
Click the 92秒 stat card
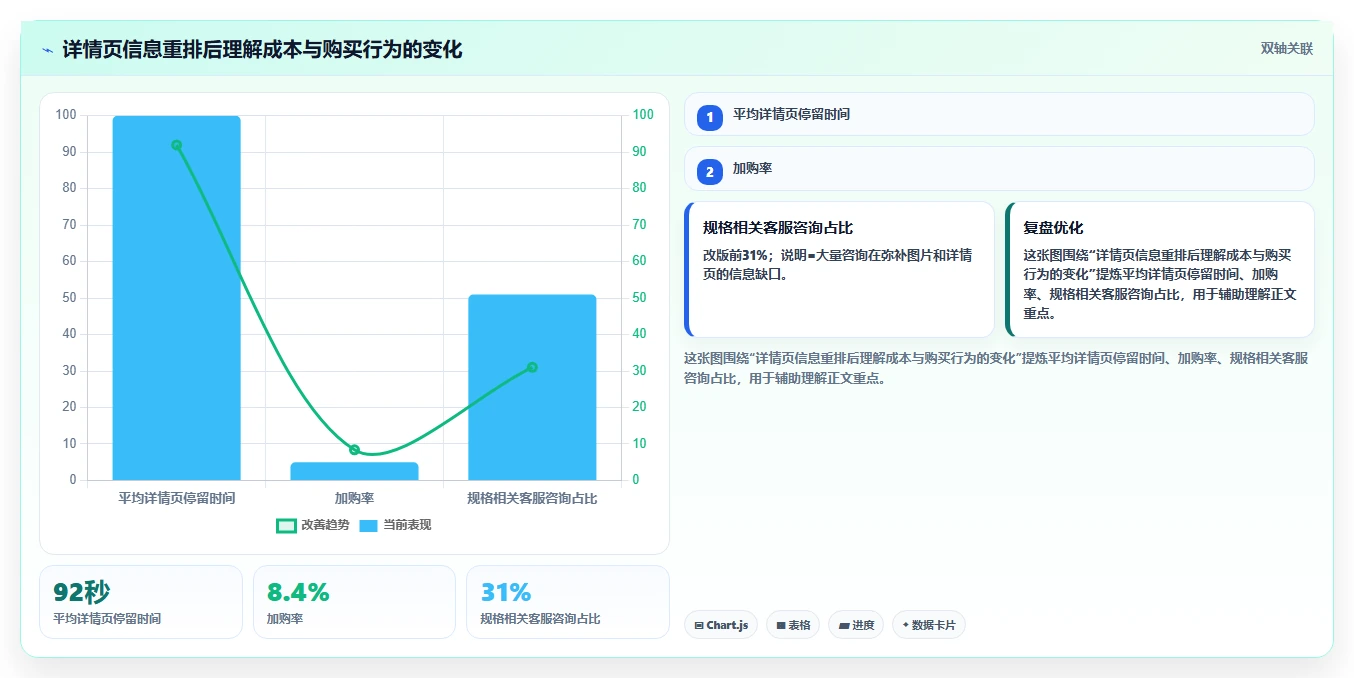click(141, 602)
